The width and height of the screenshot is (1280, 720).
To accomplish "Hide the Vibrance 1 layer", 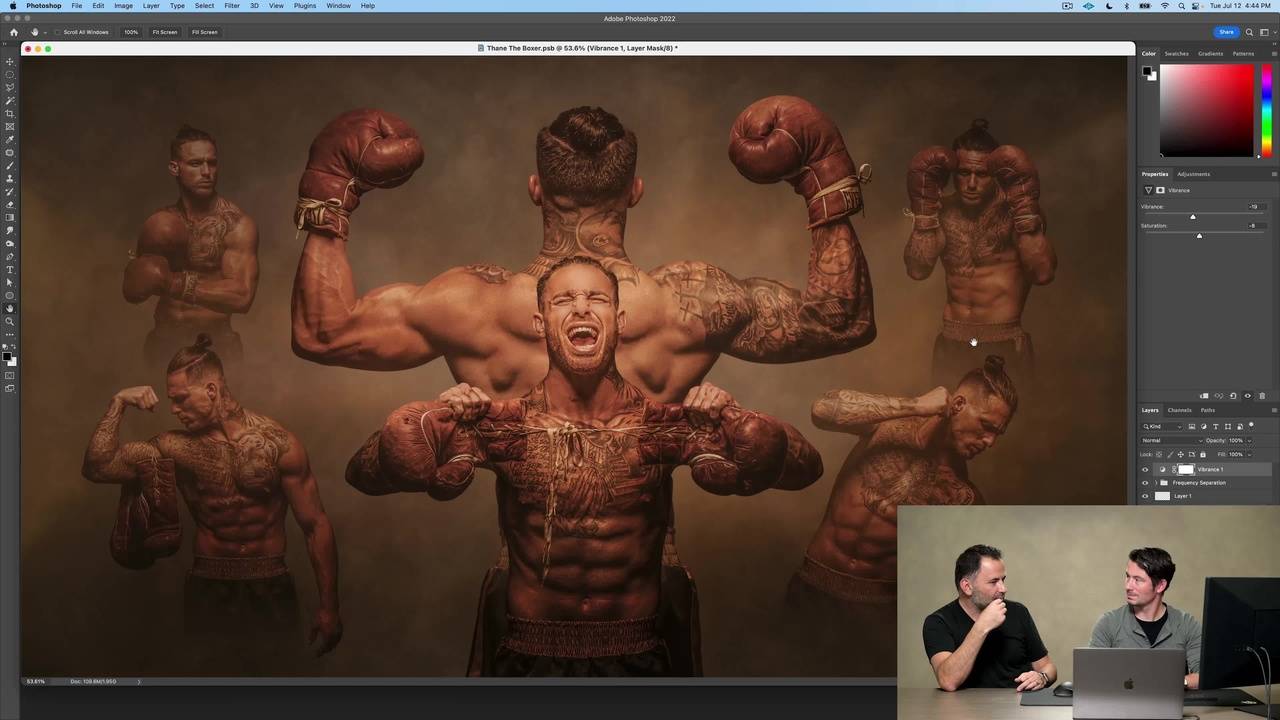I will coord(1145,469).
